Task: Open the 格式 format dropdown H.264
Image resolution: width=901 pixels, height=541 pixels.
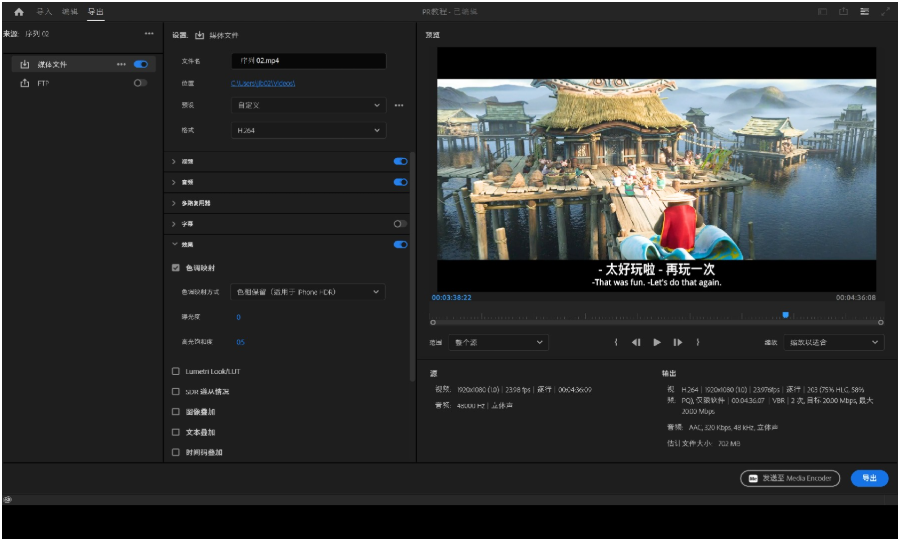Action: coord(309,131)
